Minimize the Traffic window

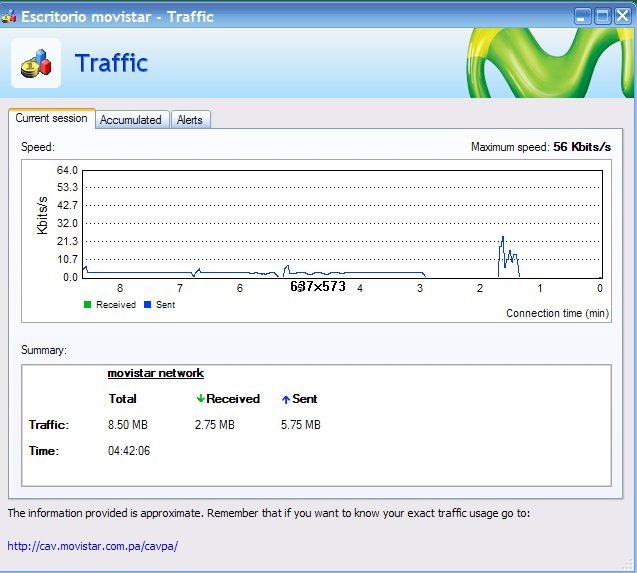(583, 17)
